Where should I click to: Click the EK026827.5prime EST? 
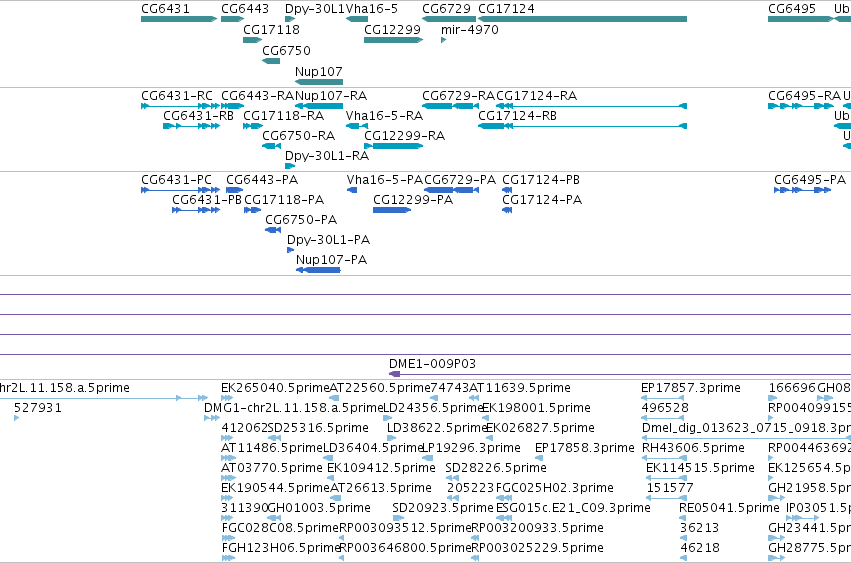(x=490, y=438)
